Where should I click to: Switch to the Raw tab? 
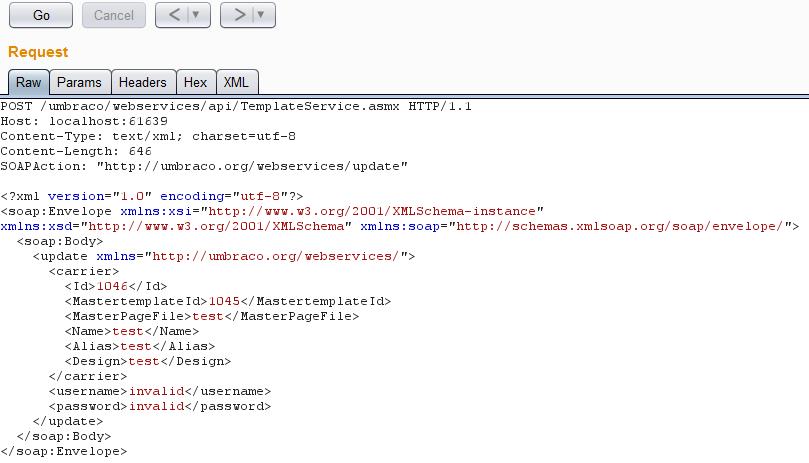pos(28,83)
